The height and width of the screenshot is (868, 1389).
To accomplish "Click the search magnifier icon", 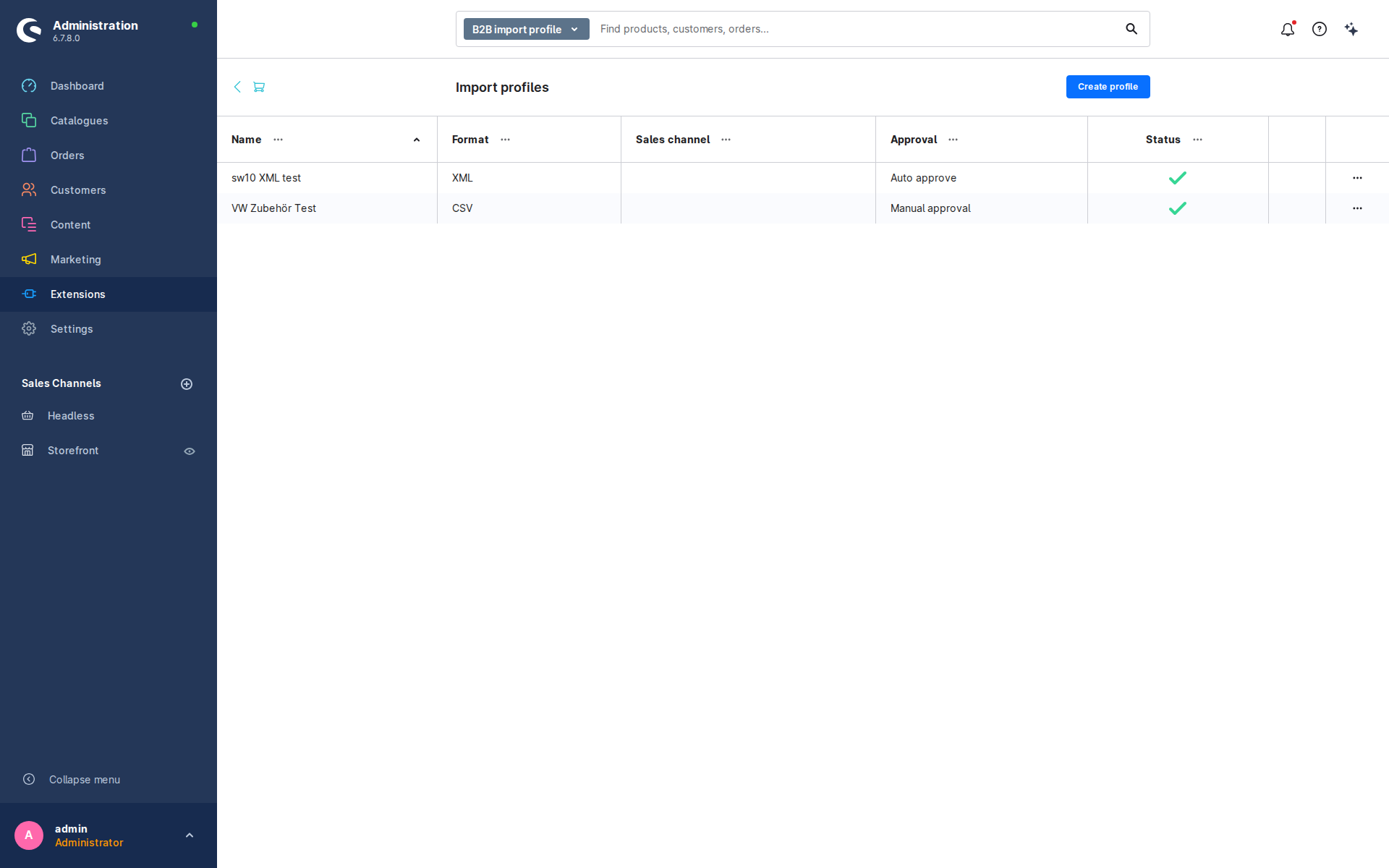I will (1131, 29).
